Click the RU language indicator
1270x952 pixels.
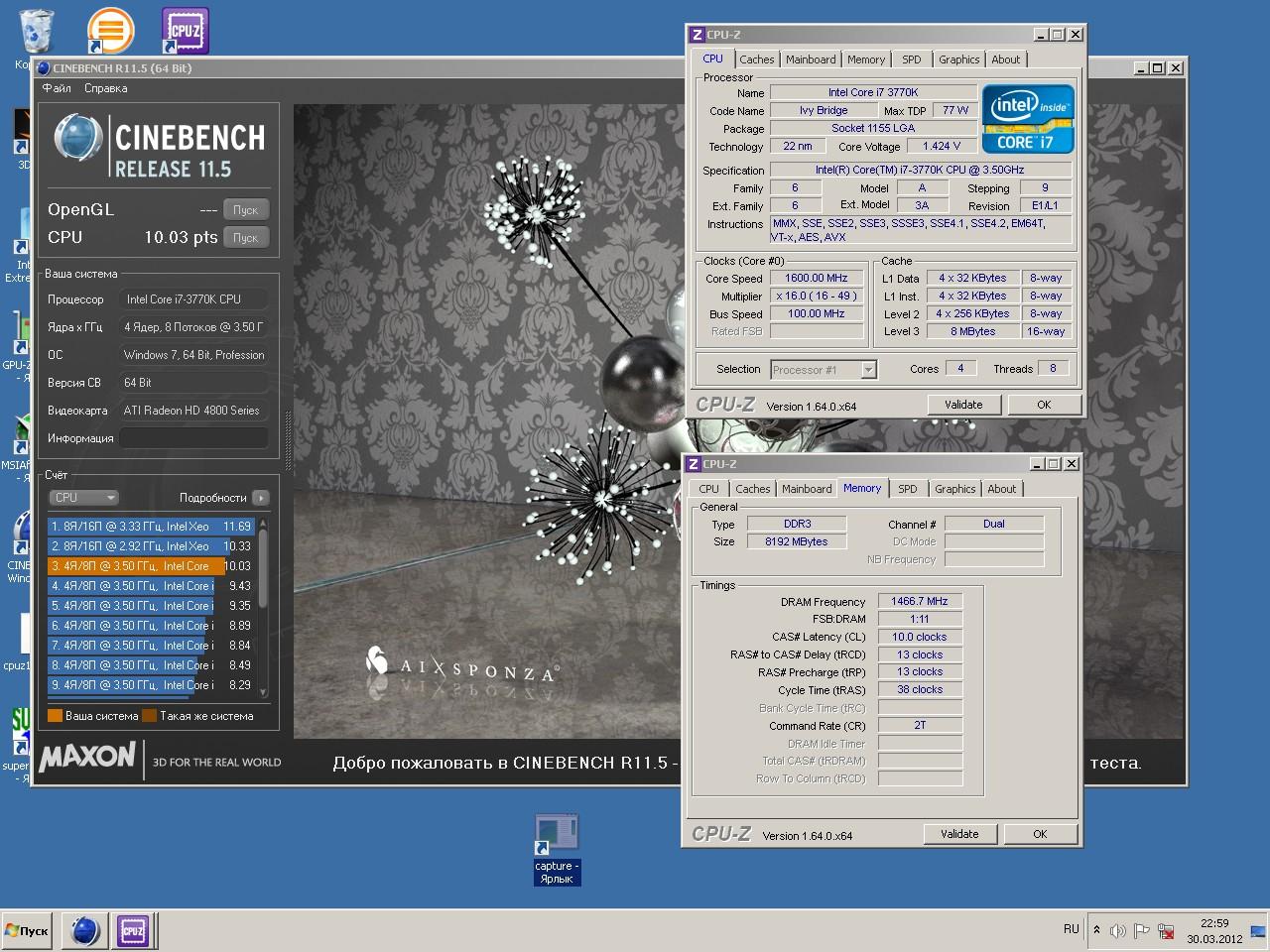1071,929
